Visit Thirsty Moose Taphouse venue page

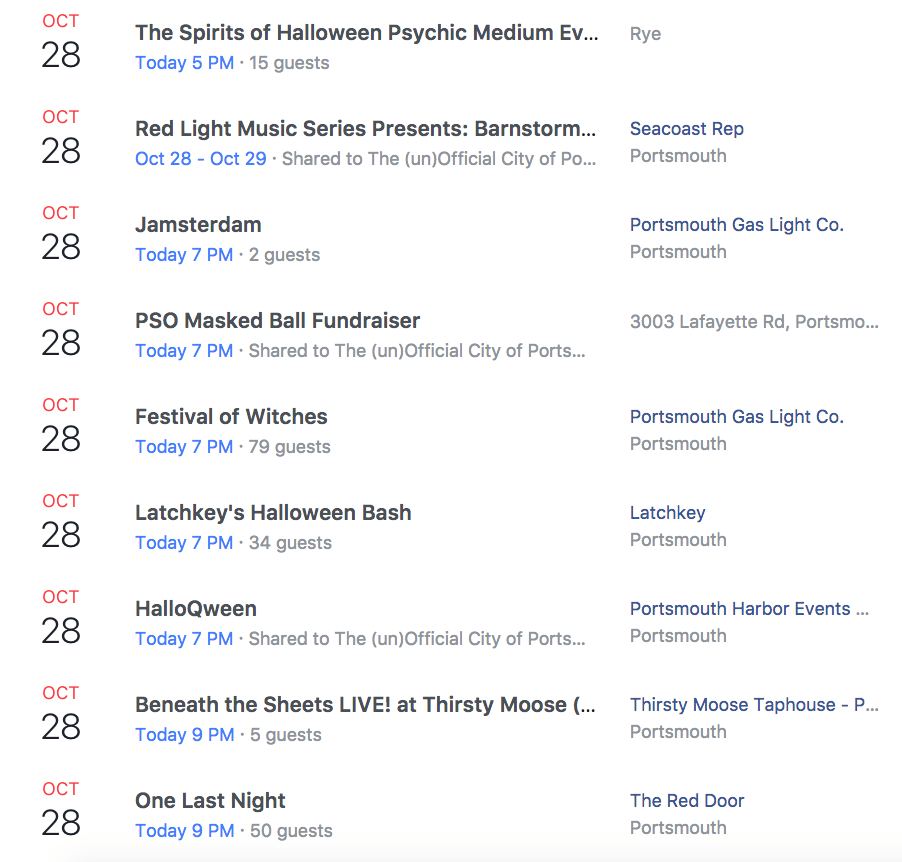(x=754, y=705)
